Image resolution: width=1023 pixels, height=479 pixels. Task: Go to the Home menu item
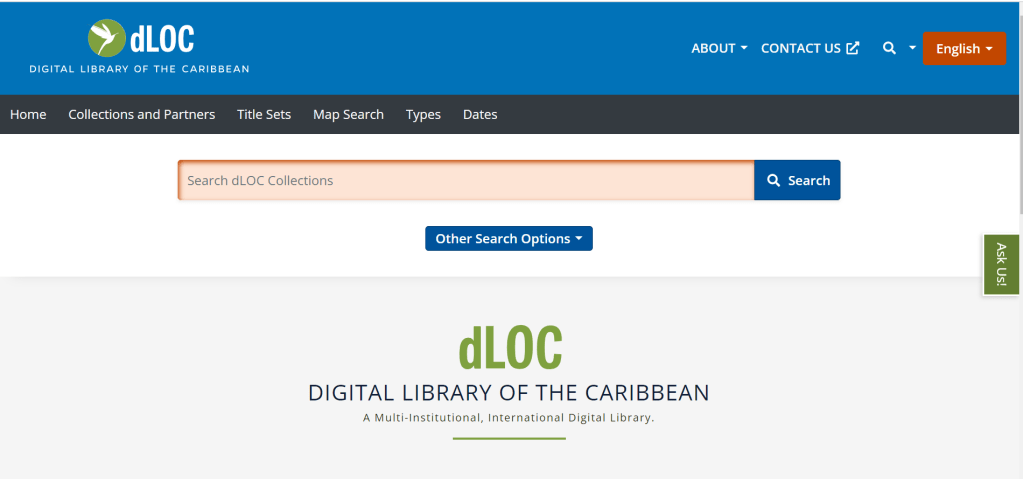point(28,115)
